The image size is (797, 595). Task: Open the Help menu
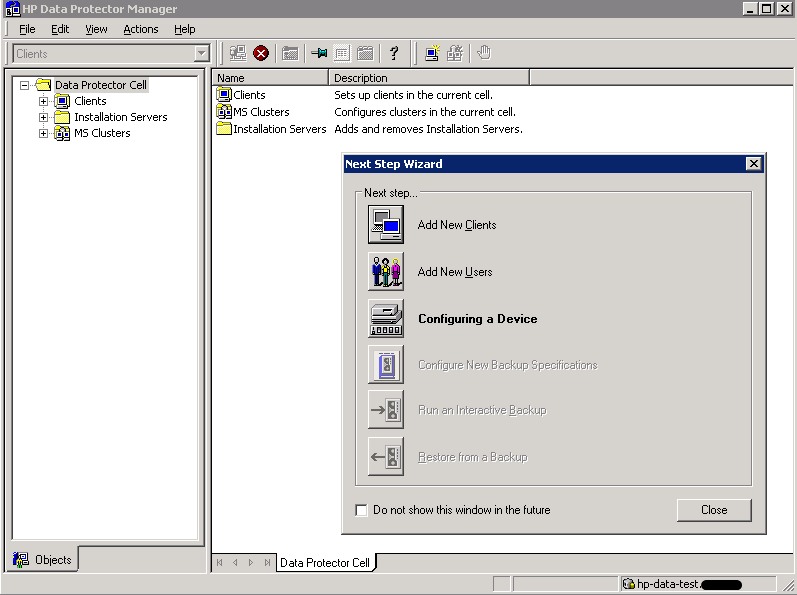tap(185, 29)
